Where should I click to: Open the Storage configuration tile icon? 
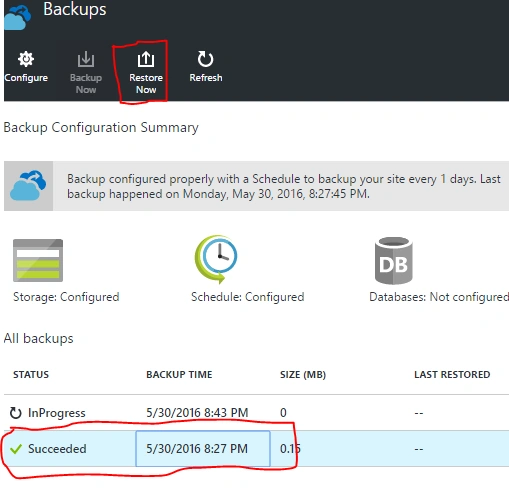click(x=38, y=260)
